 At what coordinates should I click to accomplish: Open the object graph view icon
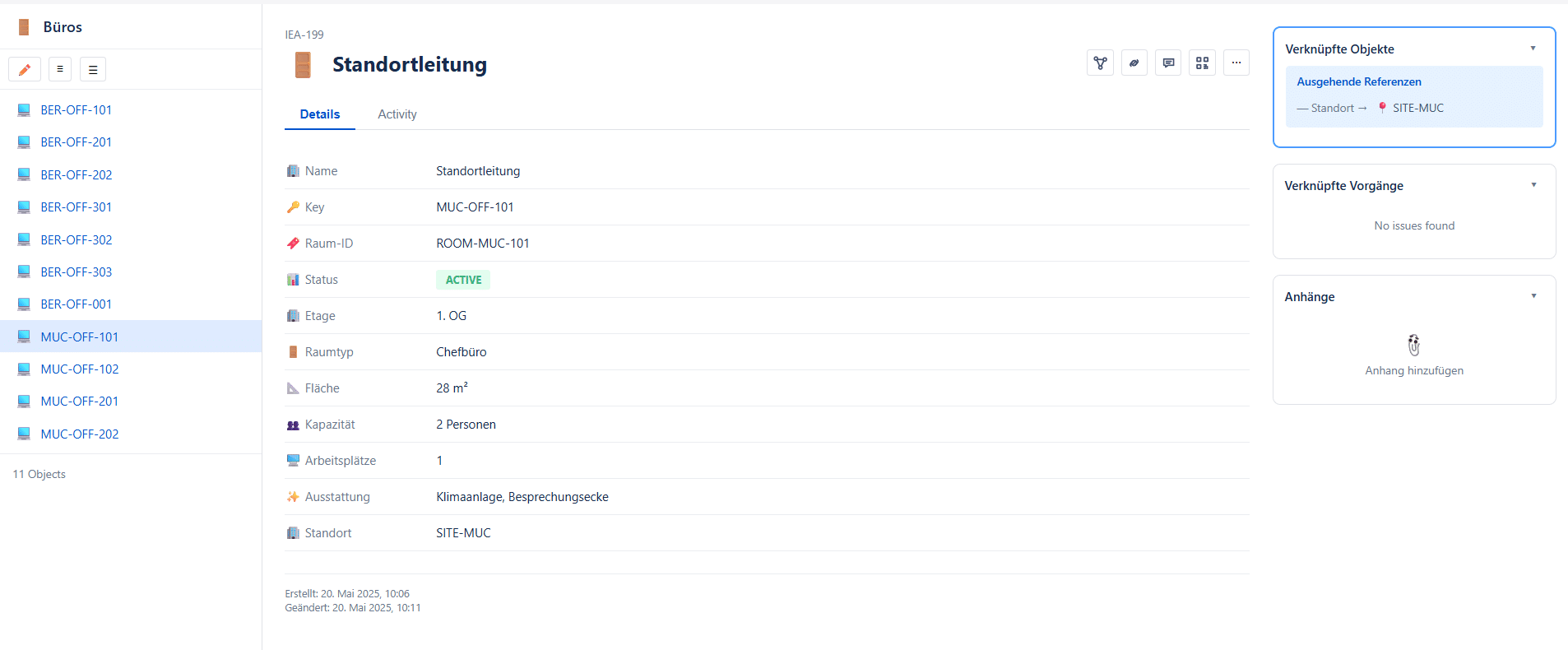tap(1100, 63)
